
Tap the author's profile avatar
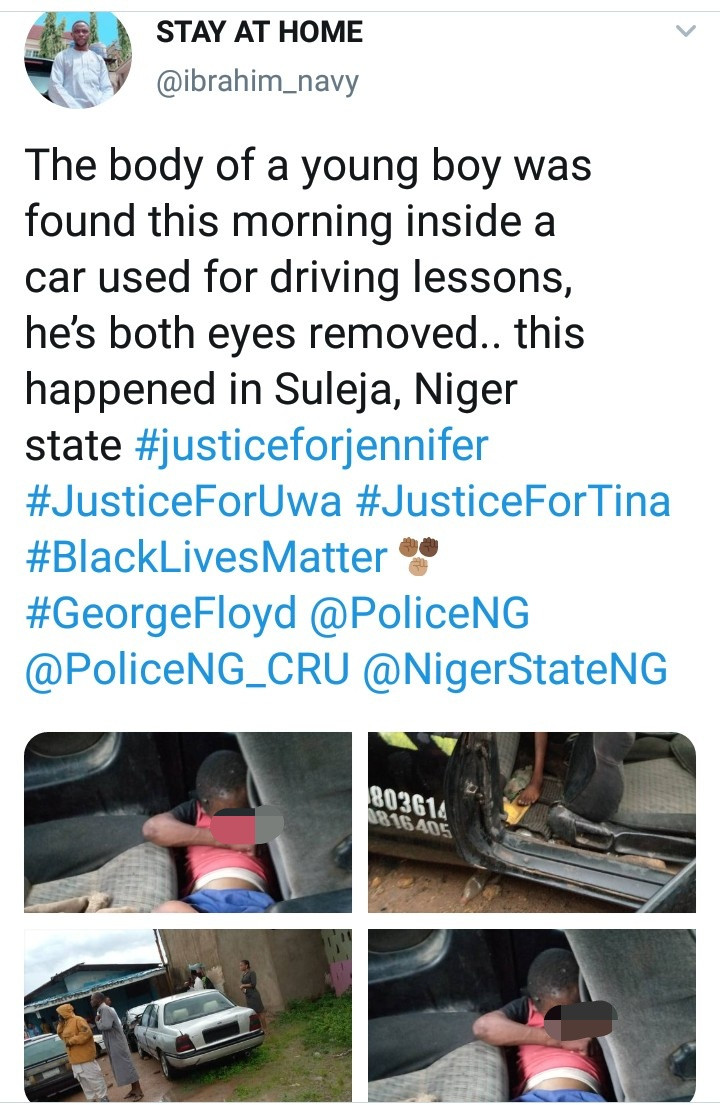(x=78, y=58)
